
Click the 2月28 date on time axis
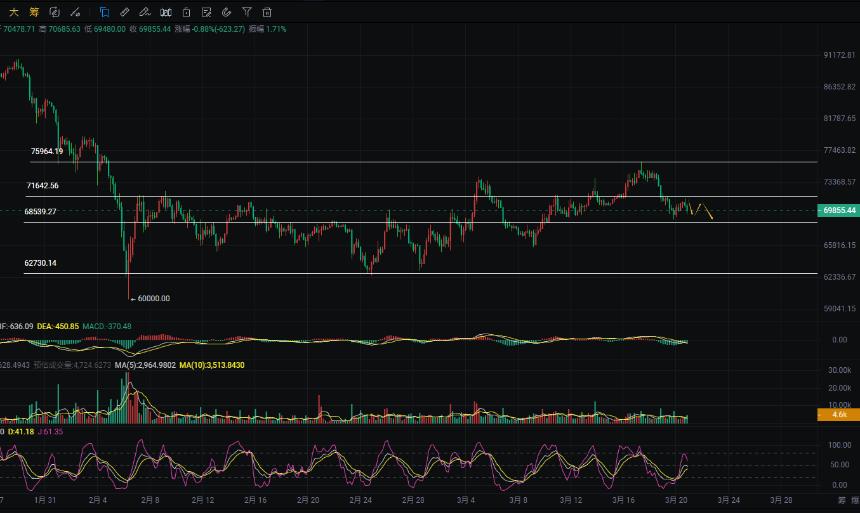click(x=413, y=500)
